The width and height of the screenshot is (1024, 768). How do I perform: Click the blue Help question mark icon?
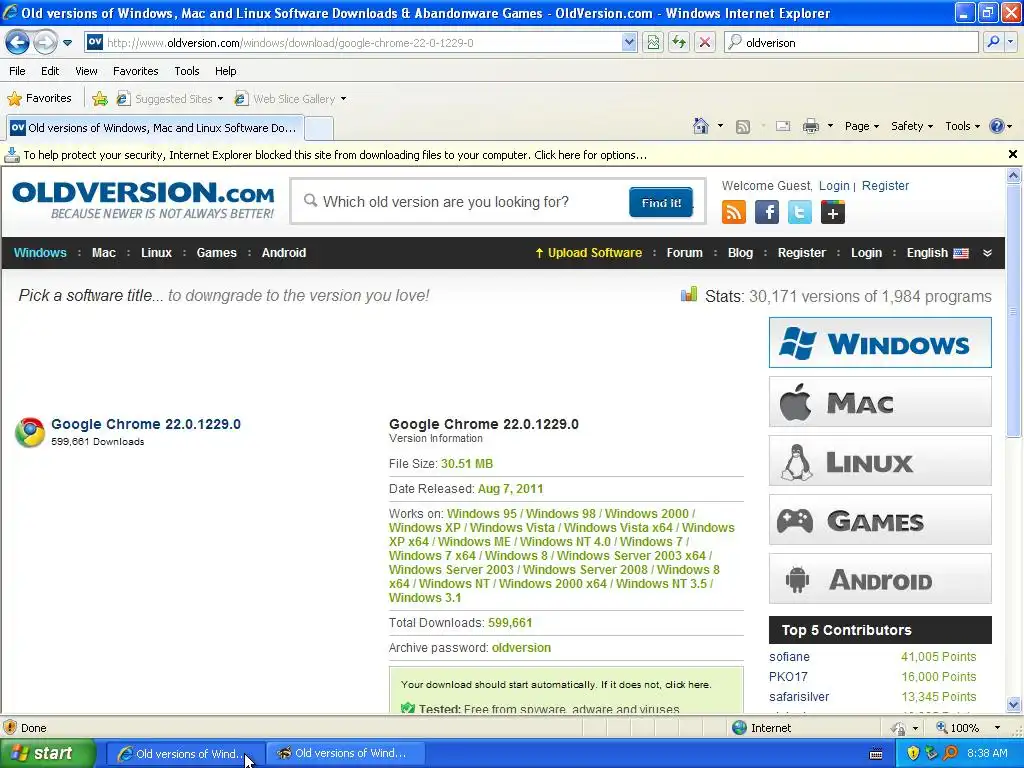[x=997, y=126]
